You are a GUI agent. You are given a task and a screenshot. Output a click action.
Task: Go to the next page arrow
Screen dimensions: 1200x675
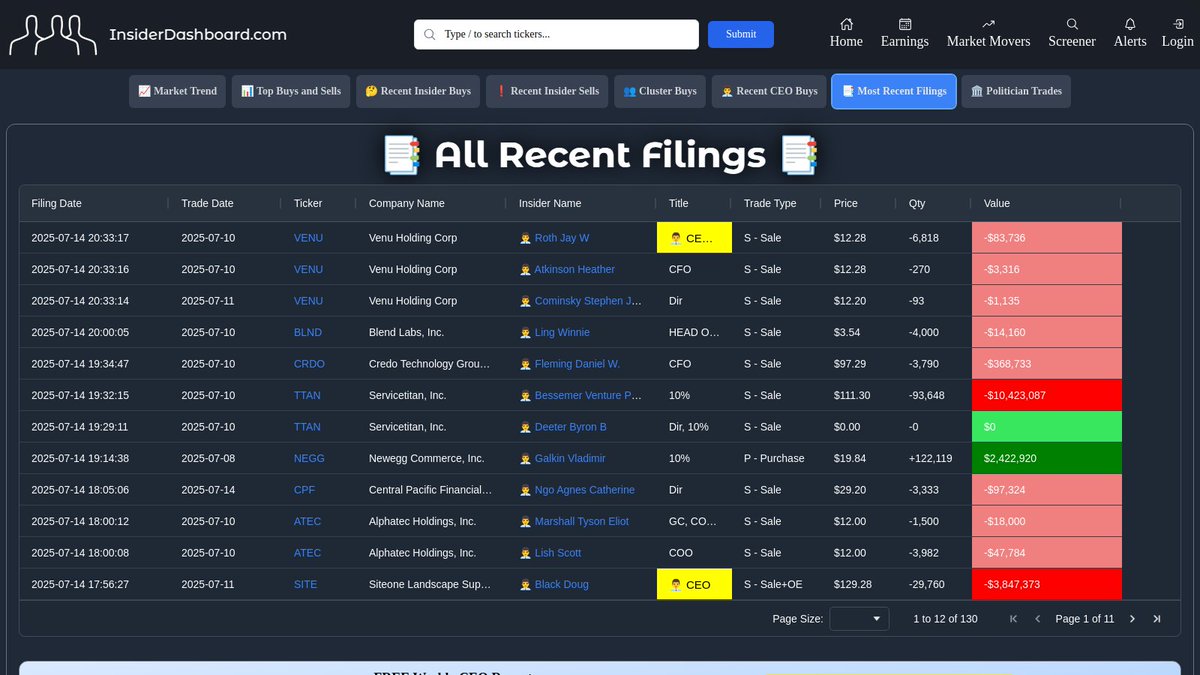(1132, 619)
